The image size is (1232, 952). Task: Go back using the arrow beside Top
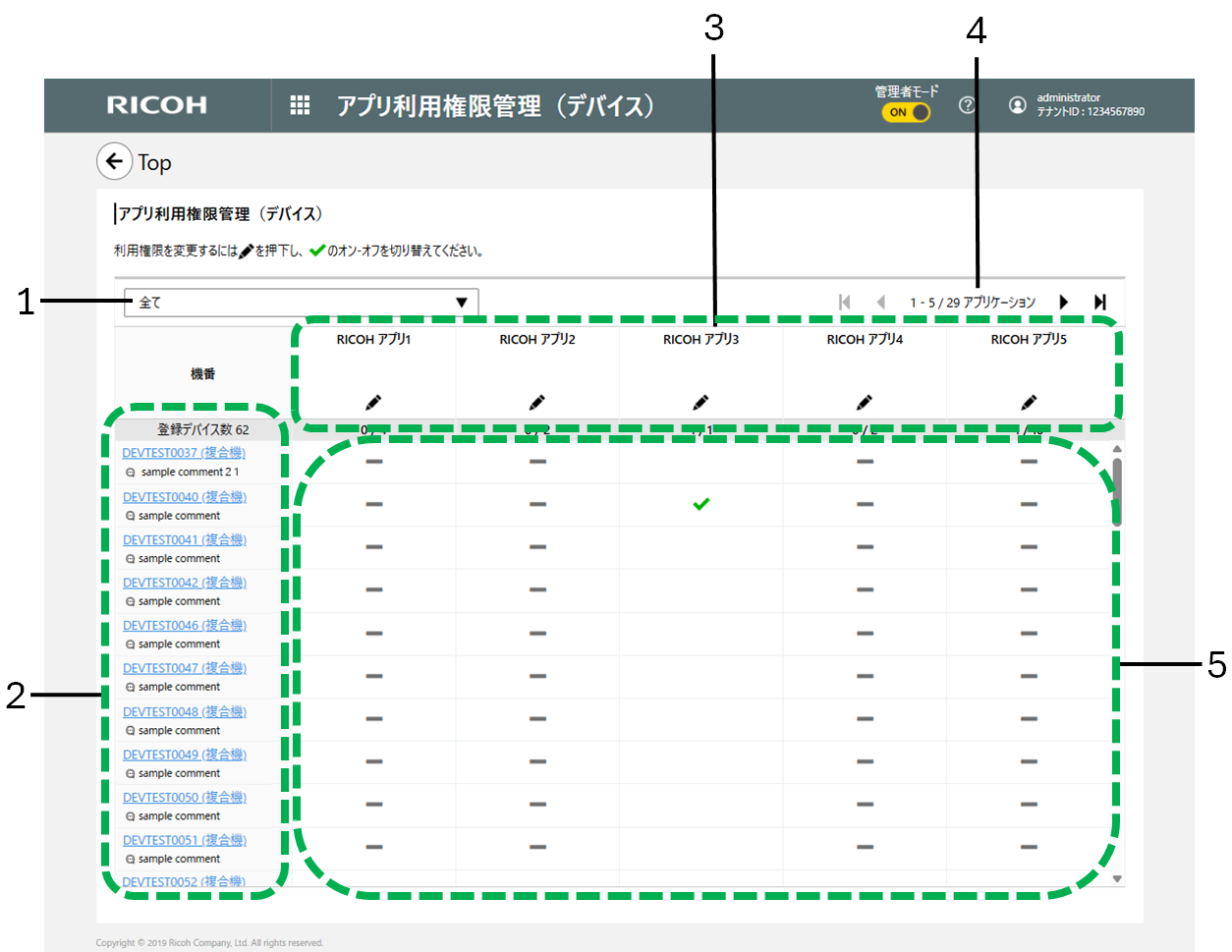tap(115, 161)
